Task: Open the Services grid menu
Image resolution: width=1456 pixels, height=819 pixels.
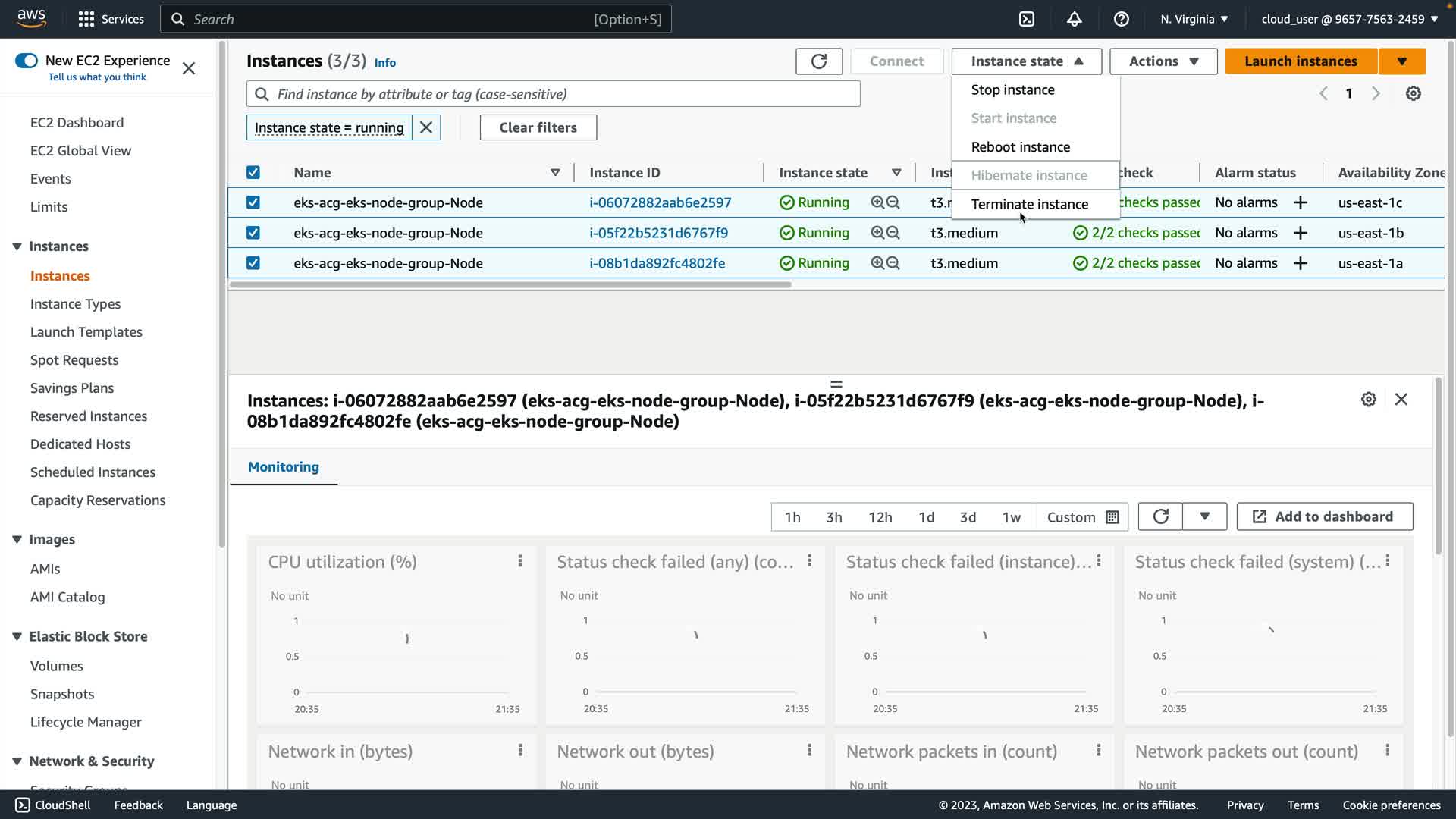Action: (x=86, y=19)
